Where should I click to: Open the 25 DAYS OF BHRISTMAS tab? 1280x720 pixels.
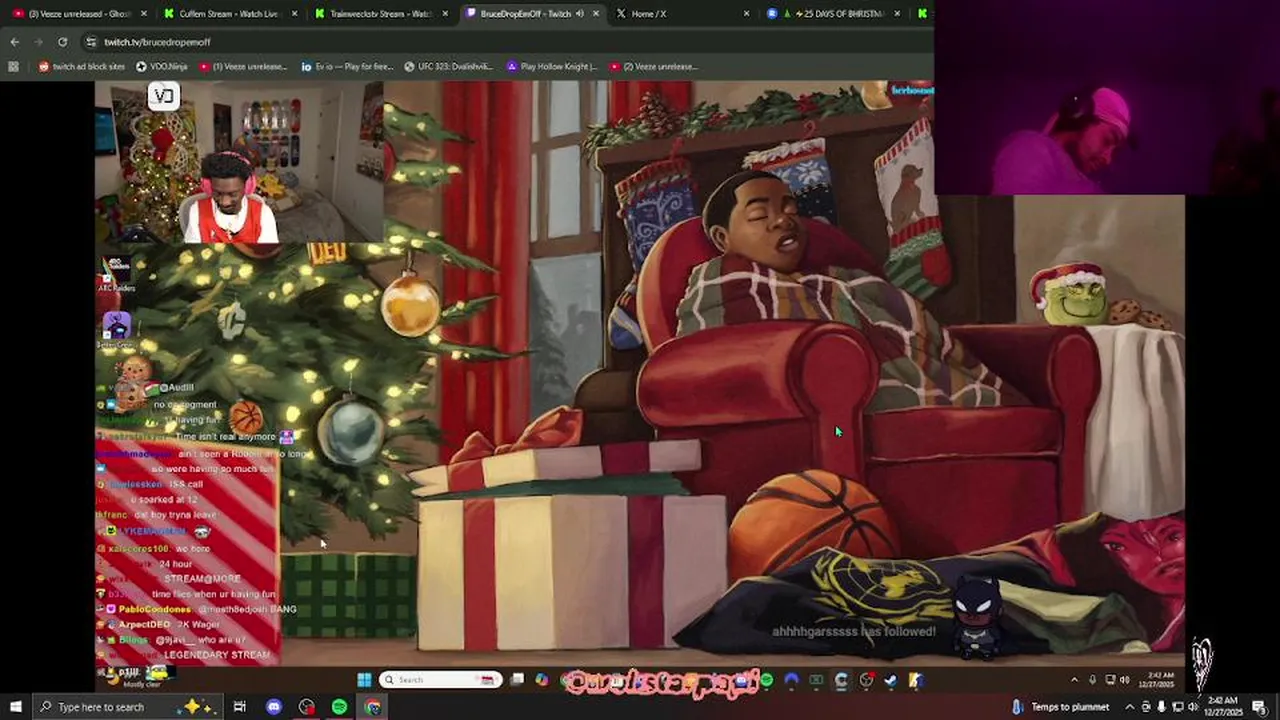pos(833,14)
